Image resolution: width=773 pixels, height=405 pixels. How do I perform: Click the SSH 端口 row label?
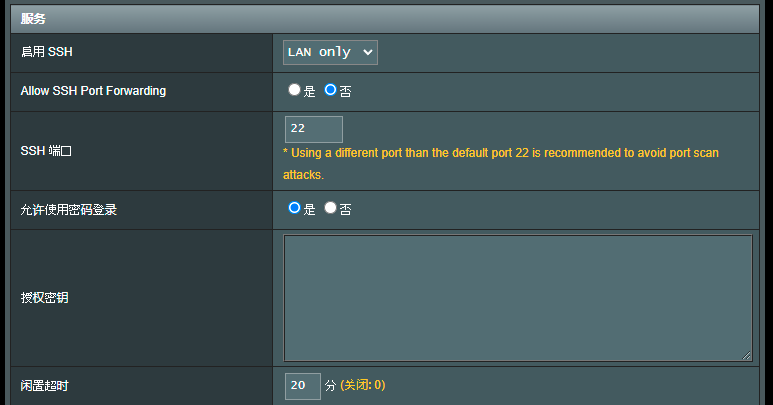(x=46, y=151)
